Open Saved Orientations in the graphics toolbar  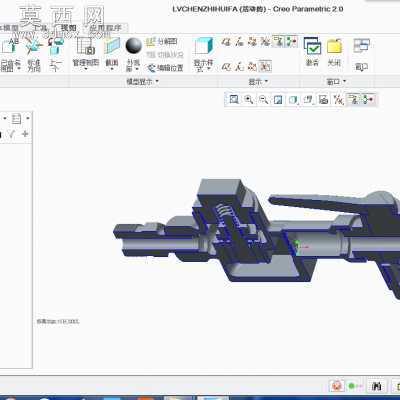click(308, 99)
